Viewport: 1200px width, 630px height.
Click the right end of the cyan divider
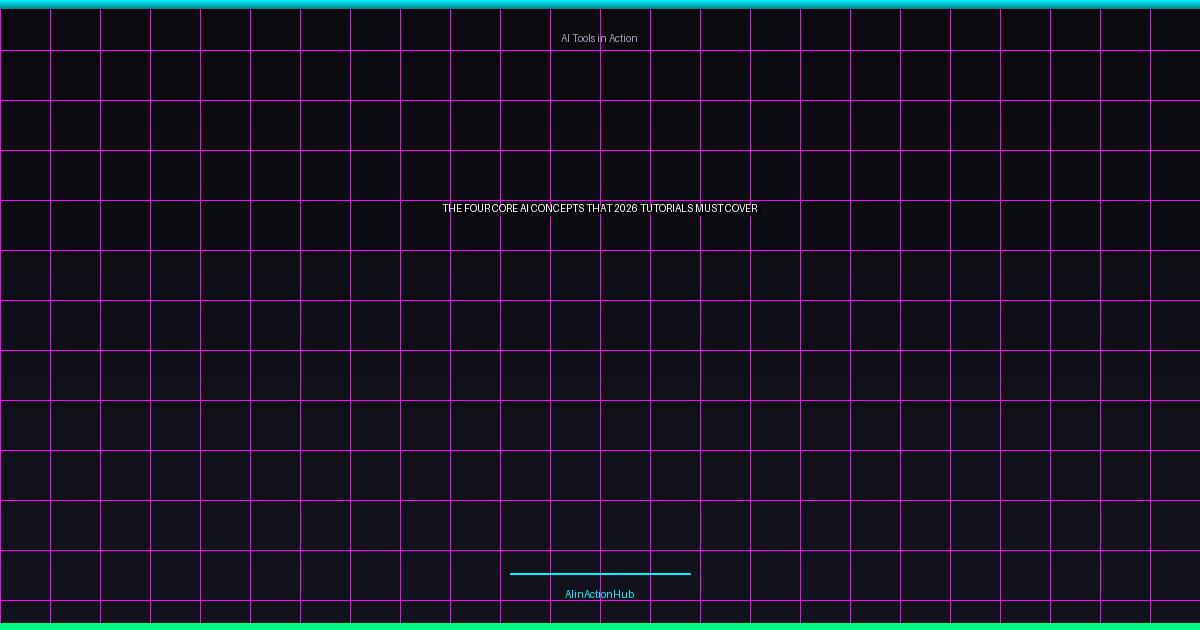click(x=688, y=574)
